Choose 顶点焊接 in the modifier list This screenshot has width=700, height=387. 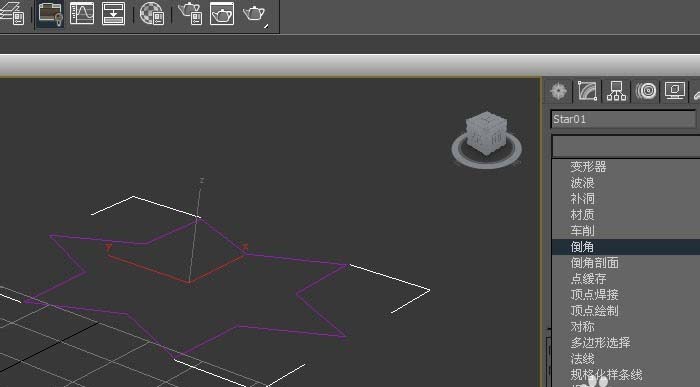pos(594,295)
